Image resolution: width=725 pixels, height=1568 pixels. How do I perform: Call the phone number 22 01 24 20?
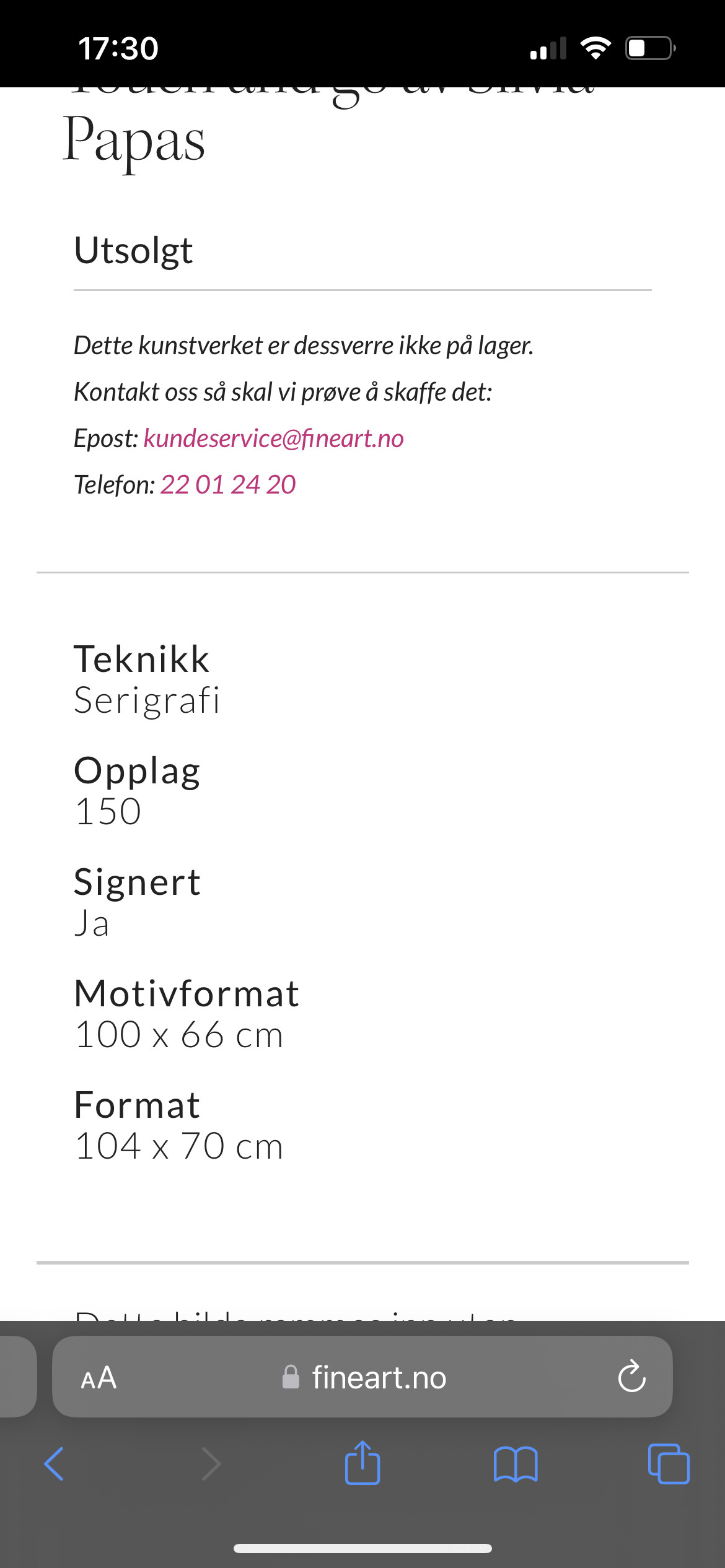[228, 485]
